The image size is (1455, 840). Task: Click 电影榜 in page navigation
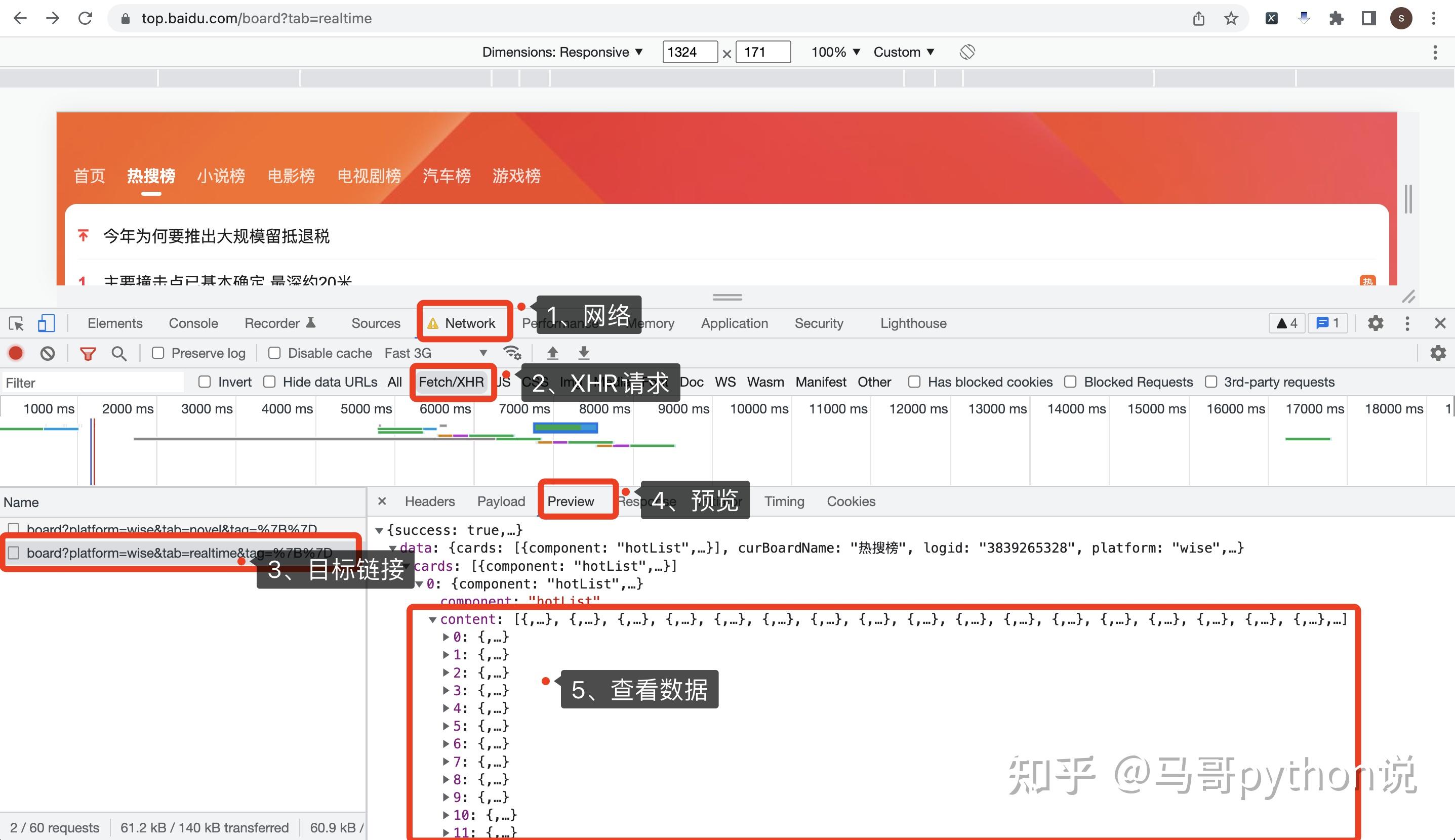click(x=291, y=176)
